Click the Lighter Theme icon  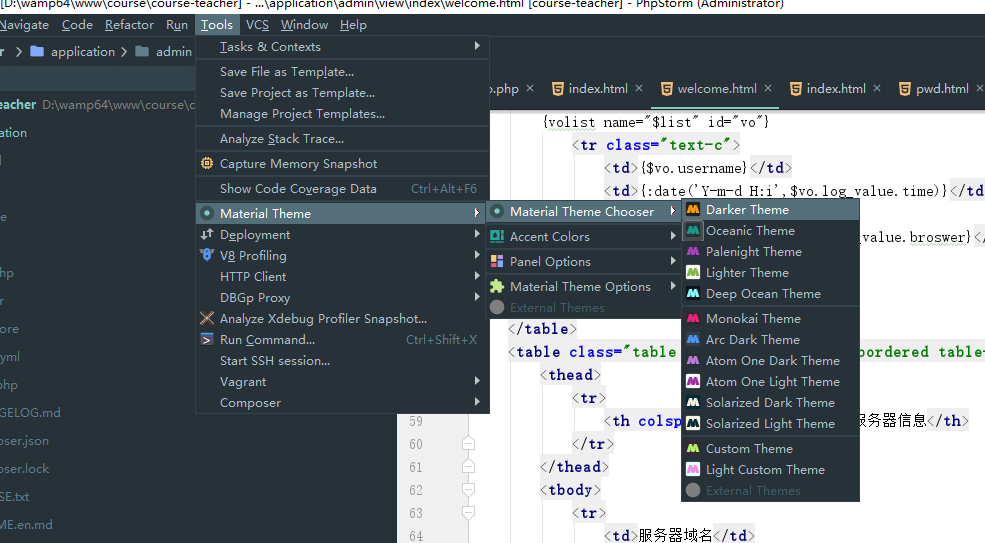pos(693,273)
